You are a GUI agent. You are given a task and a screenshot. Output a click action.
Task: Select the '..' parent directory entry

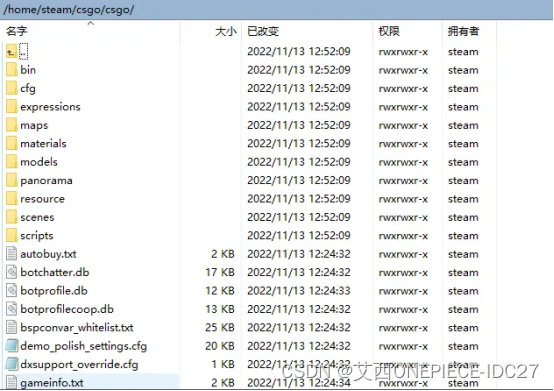point(23,52)
